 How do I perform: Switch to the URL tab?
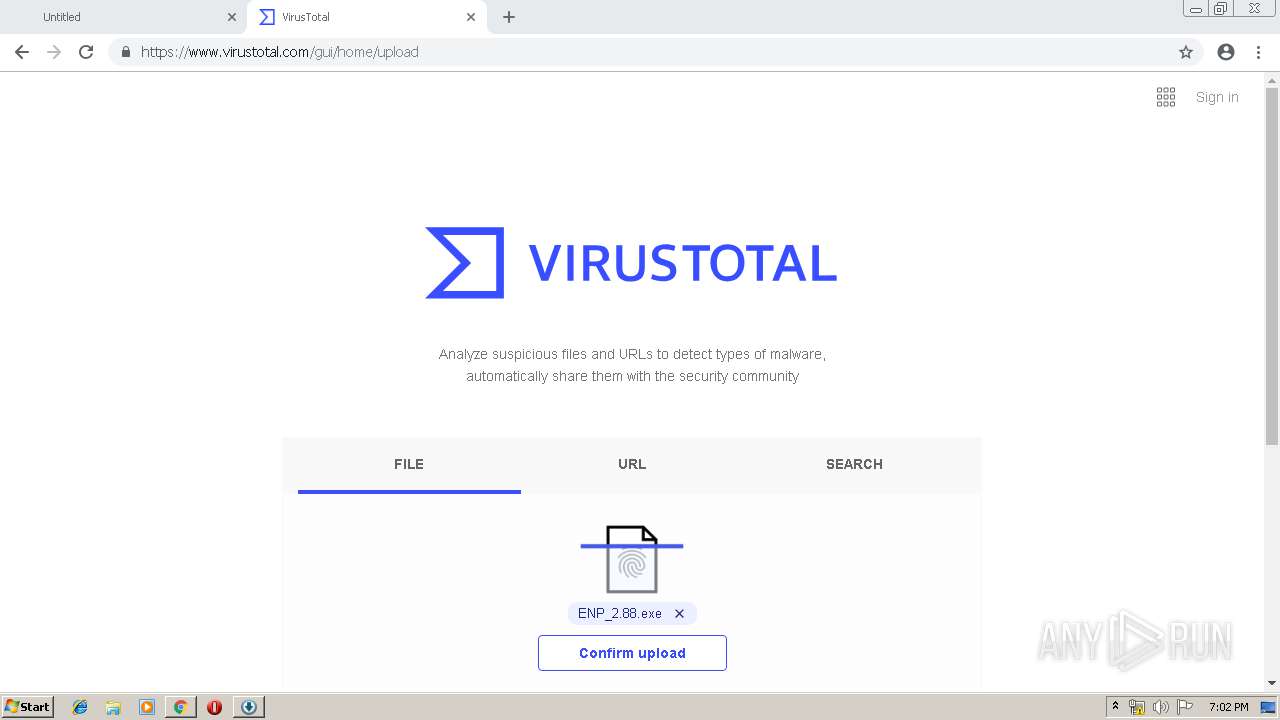click(x=632, y=464)
